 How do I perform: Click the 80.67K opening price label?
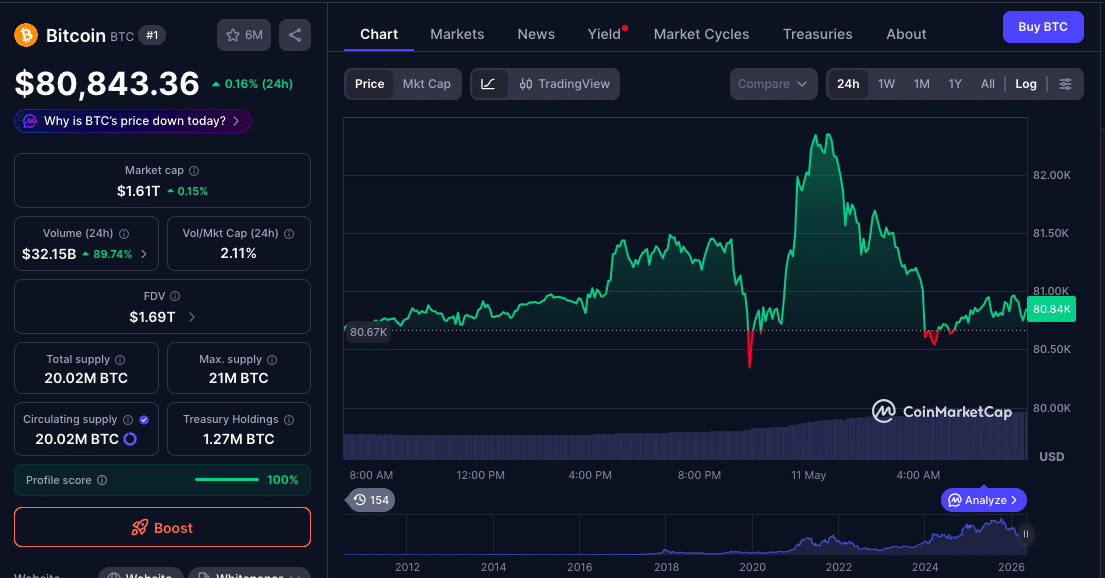369,332
